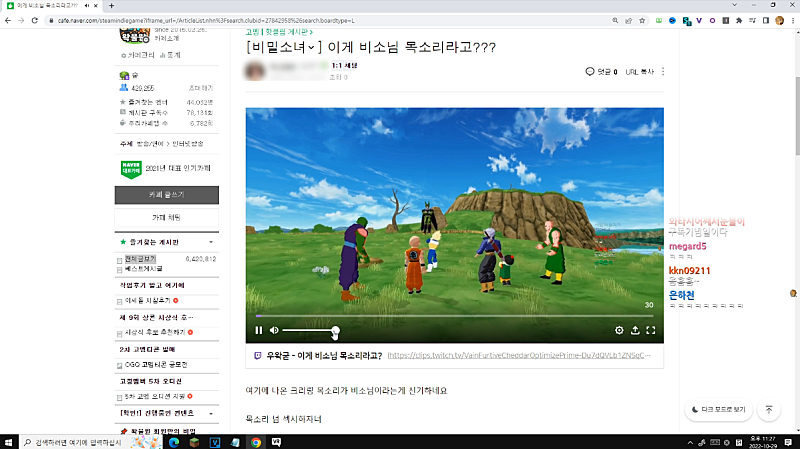Image resolution: width=800 pixels, height=449 pixels.
Task: Click the video share icon
Action: (x=635, y=330)
